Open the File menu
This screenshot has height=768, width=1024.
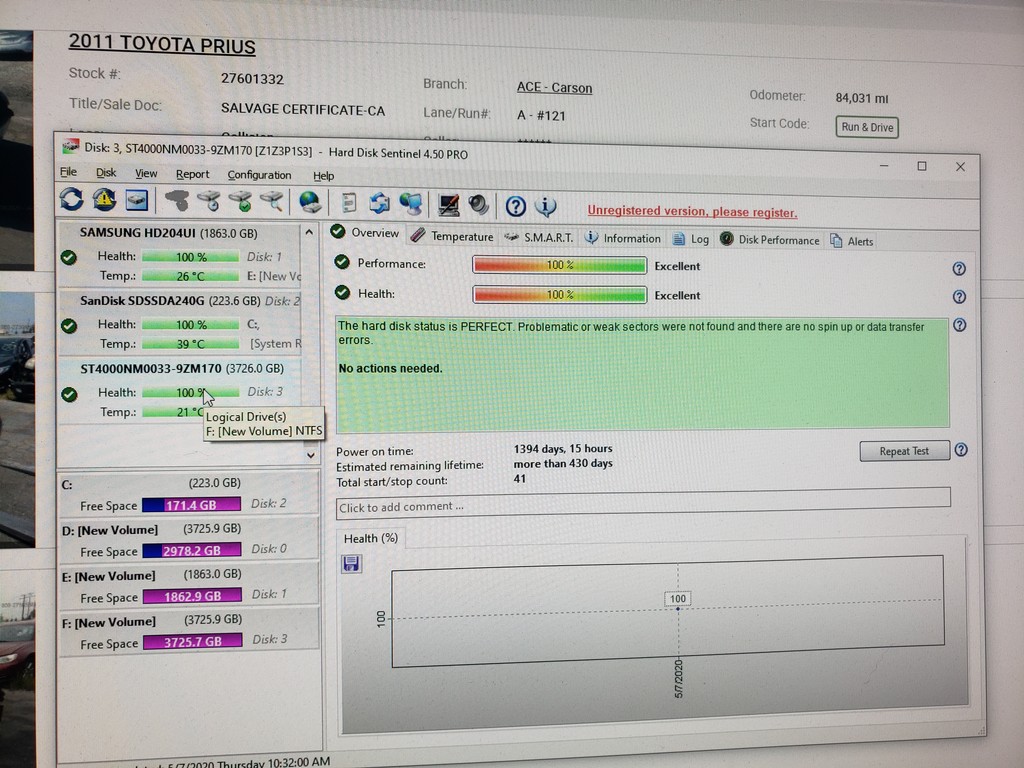(x=68, y=172)
